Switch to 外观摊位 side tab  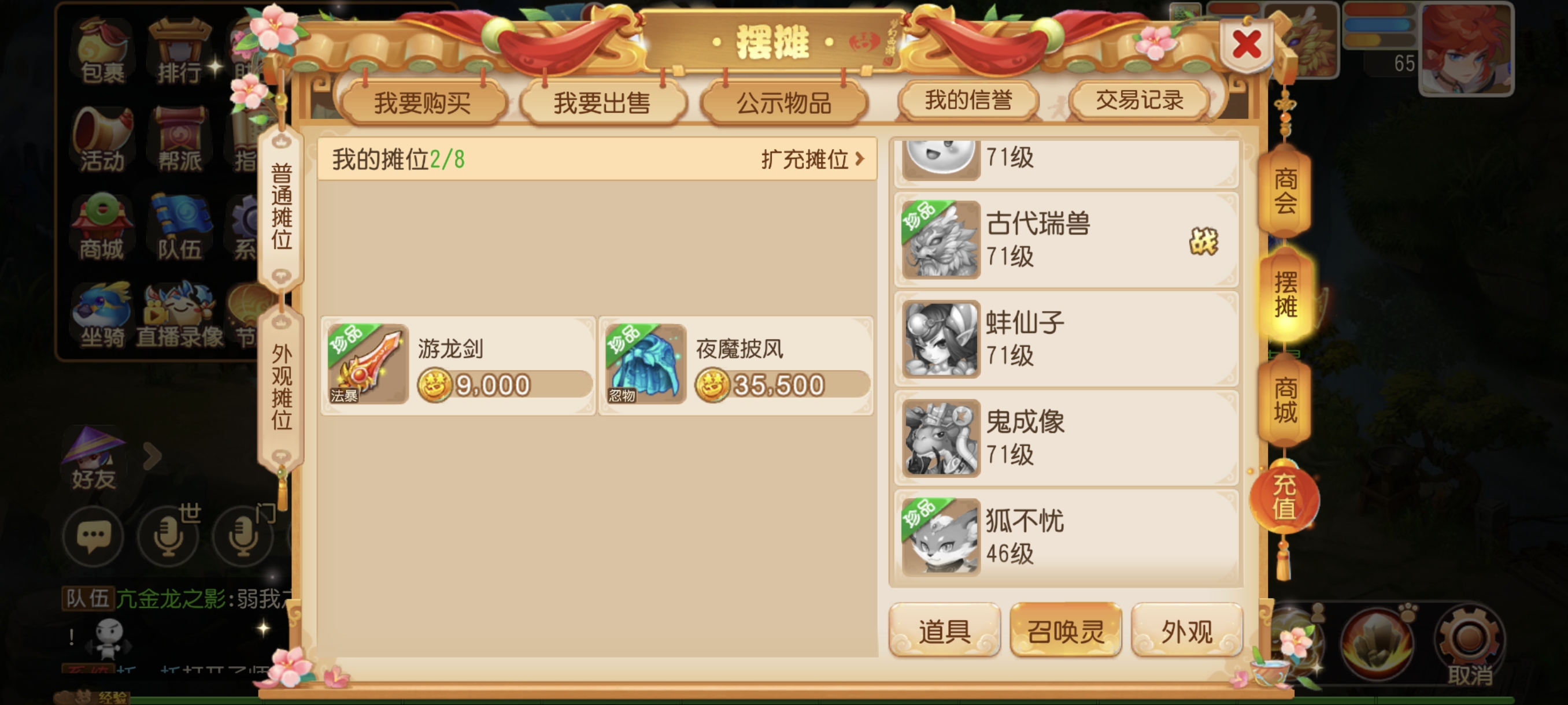[x=281, y=387]
